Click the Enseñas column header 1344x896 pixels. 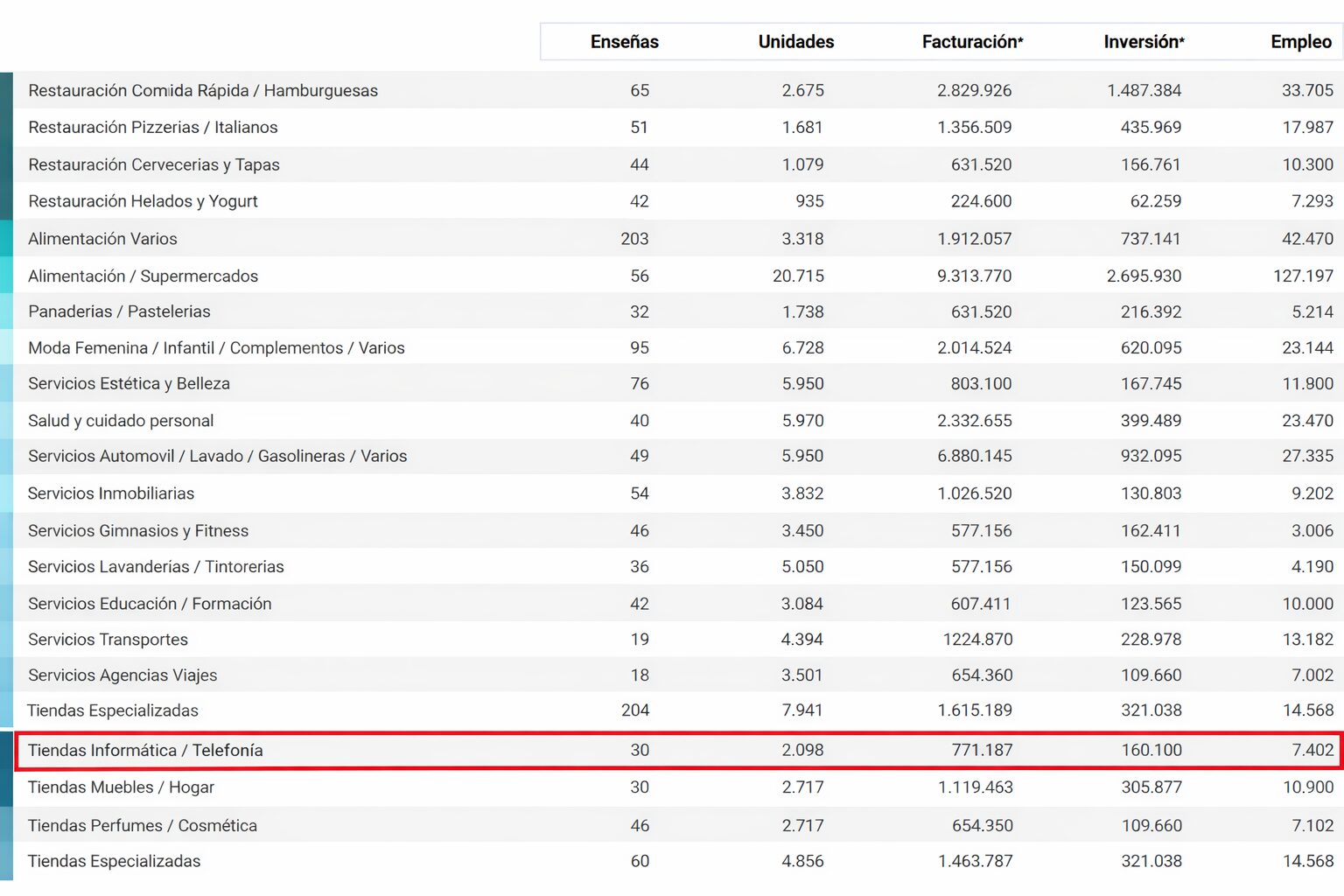click(624, 42)
